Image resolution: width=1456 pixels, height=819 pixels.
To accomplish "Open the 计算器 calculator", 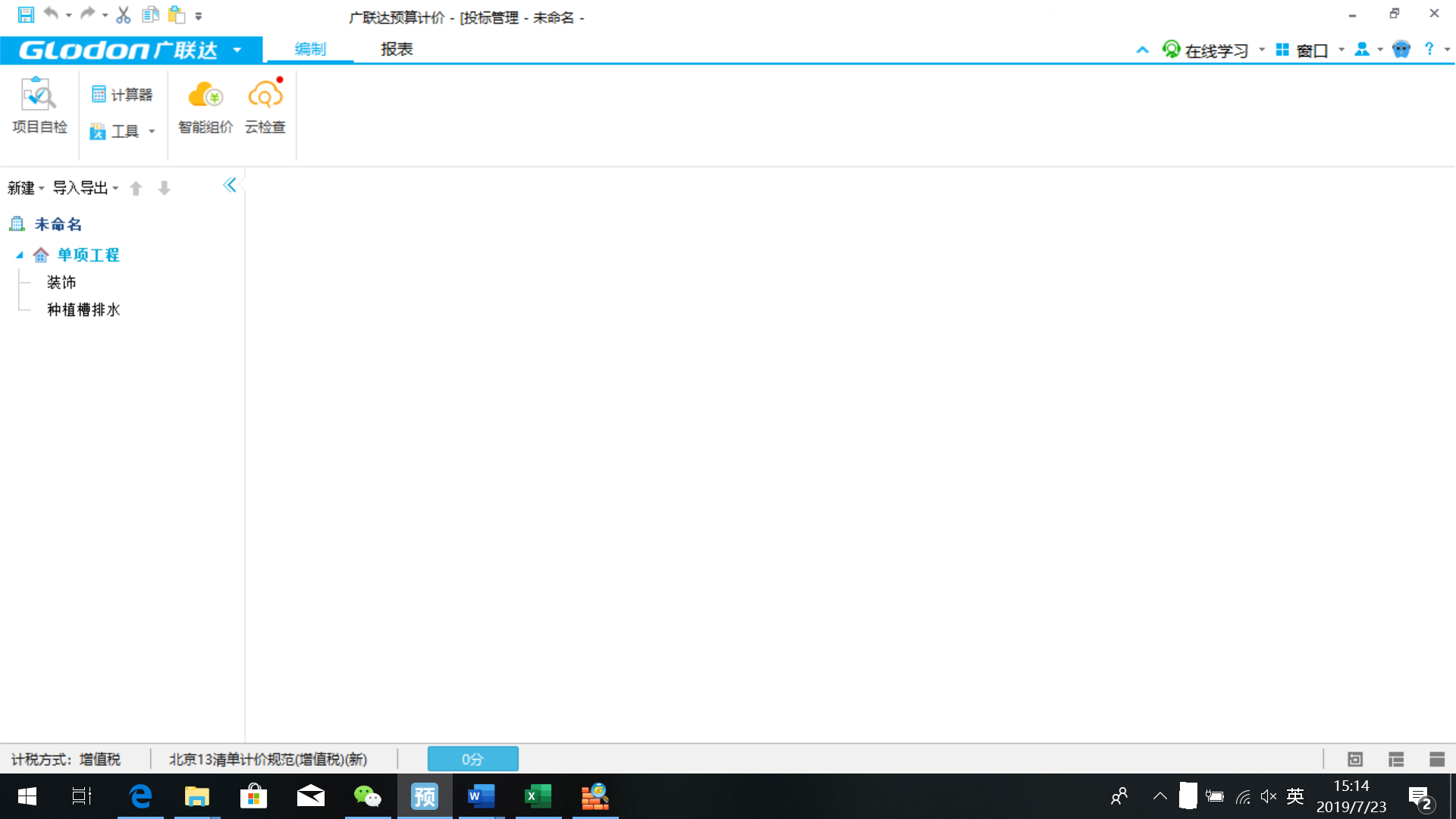I will point(122,94).
